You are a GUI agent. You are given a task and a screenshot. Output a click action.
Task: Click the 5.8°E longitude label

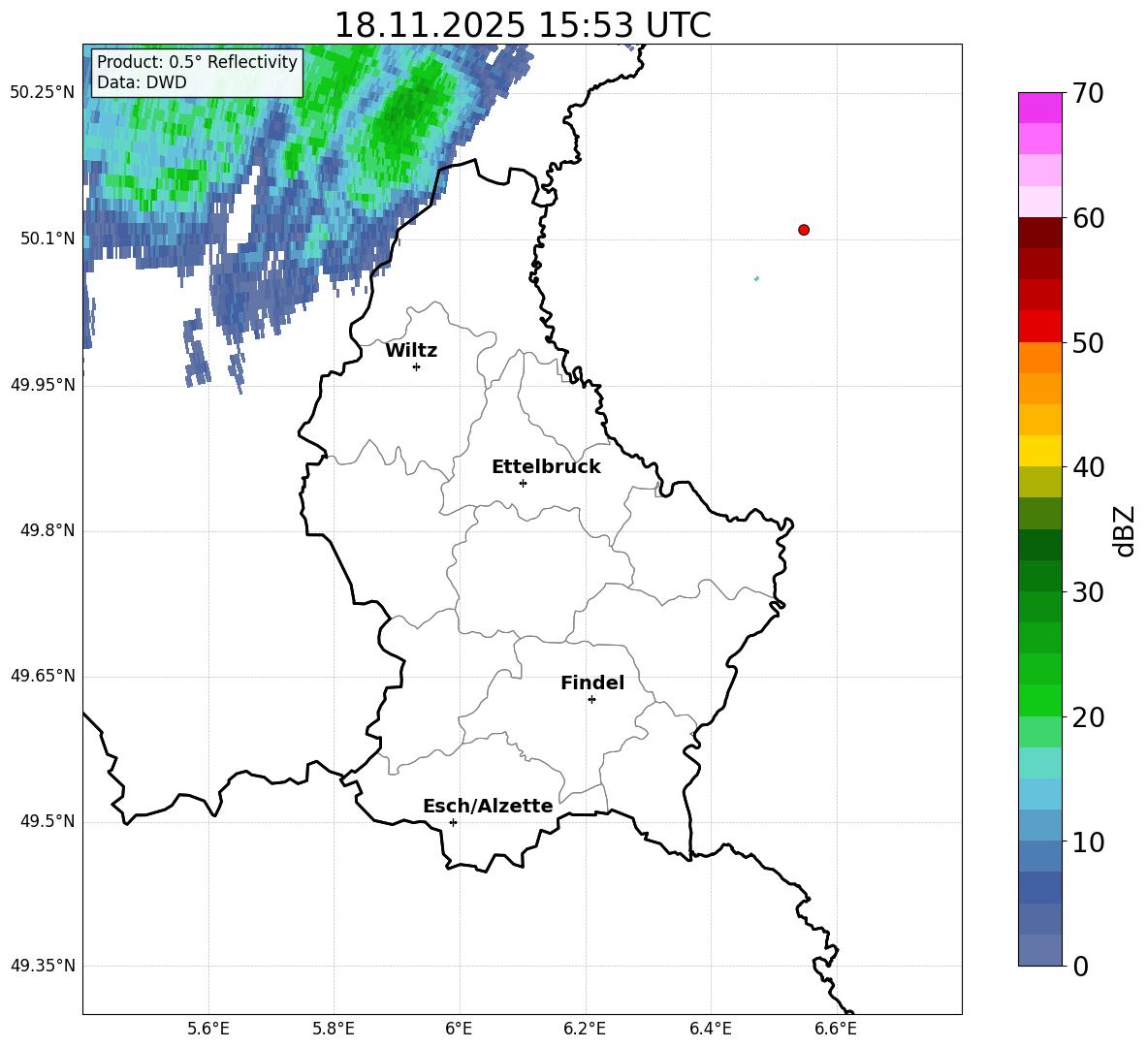(x=334, y=1029)
